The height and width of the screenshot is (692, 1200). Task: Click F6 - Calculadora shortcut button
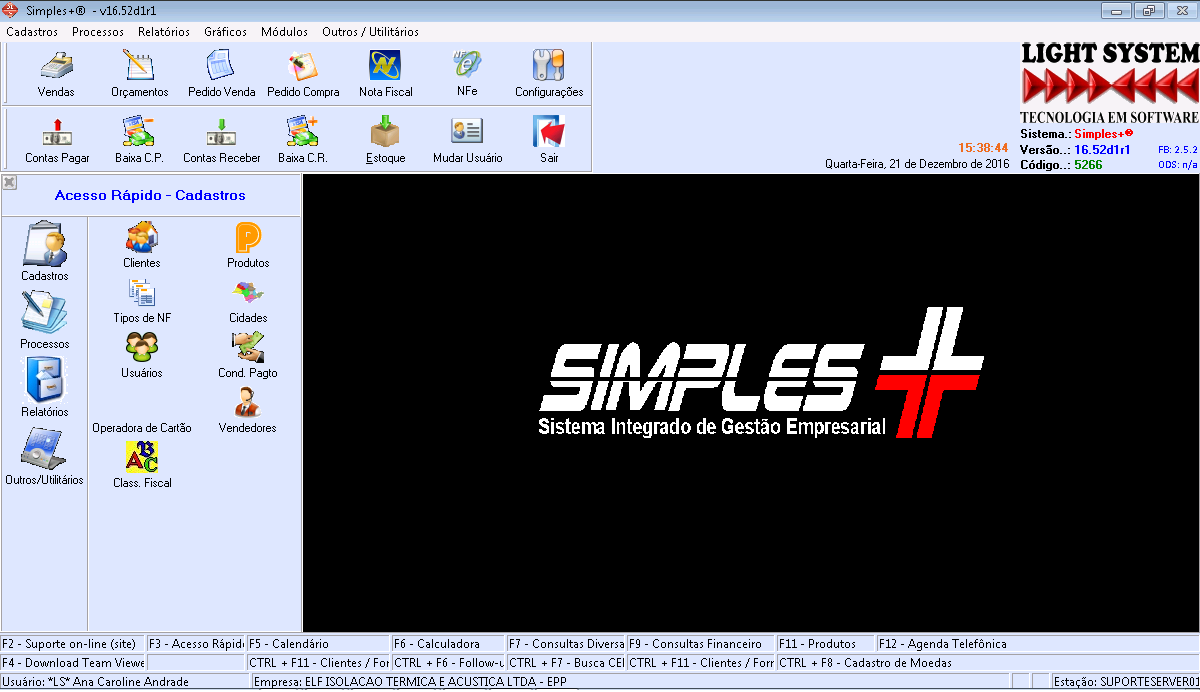[x=447, y=644]
